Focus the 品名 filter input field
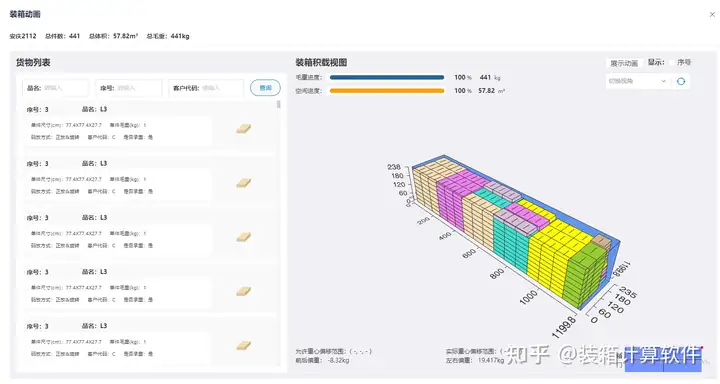This screenshot has height=384, width=720. coord(56,88)
